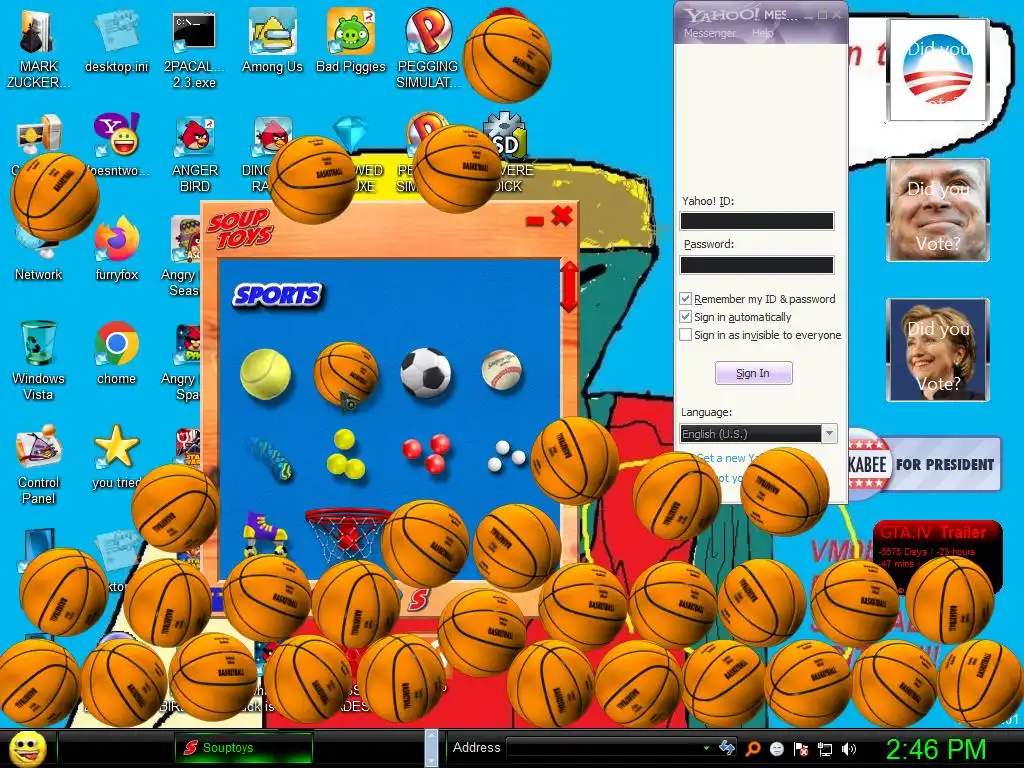The height and width of the screenshot is (768, 1024).
Task: Click the red scroll arrows in Soup Toys
Action: (x=569, y=286)
